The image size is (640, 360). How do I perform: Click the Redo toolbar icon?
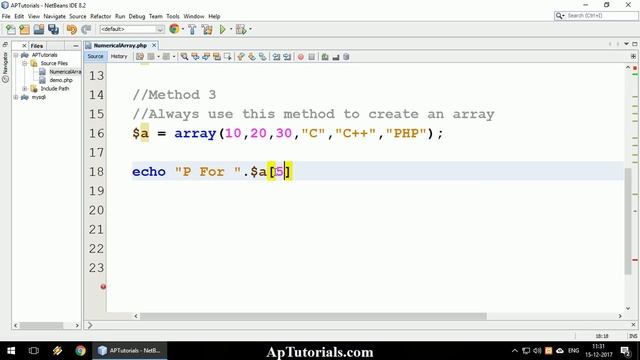pyautogui.click(x=86, y=29)
